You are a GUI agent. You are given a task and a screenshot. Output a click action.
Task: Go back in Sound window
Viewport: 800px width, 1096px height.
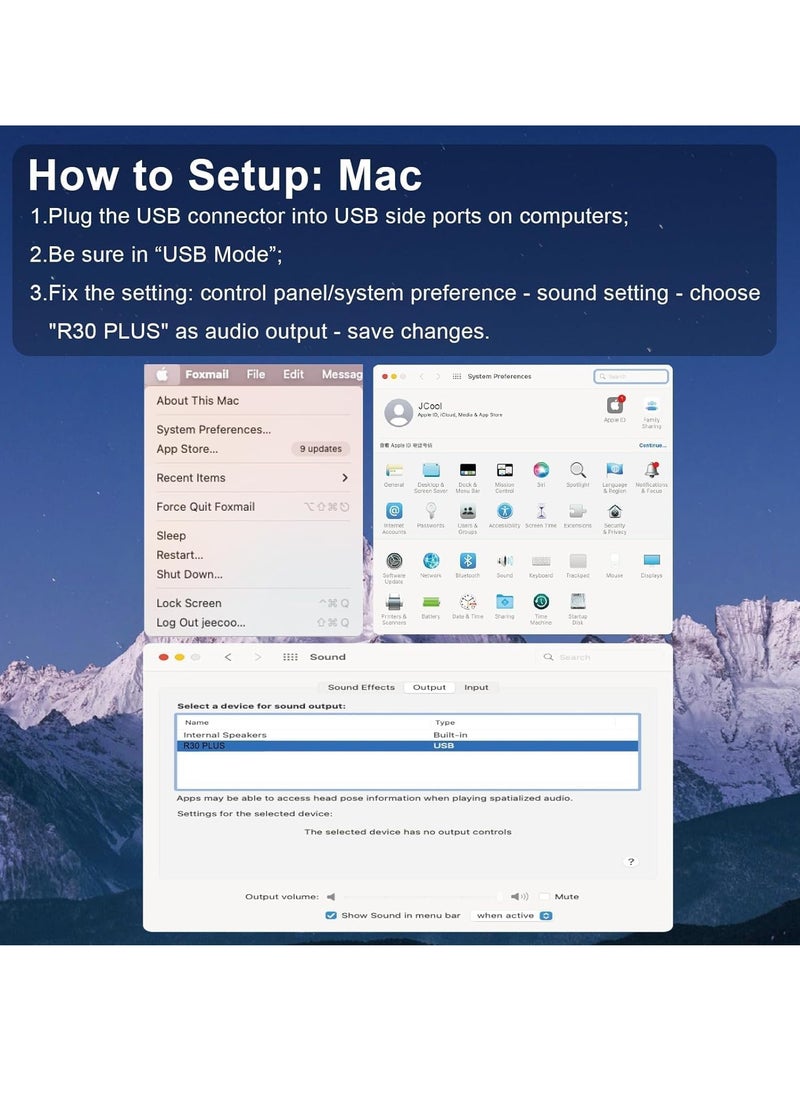228,657
